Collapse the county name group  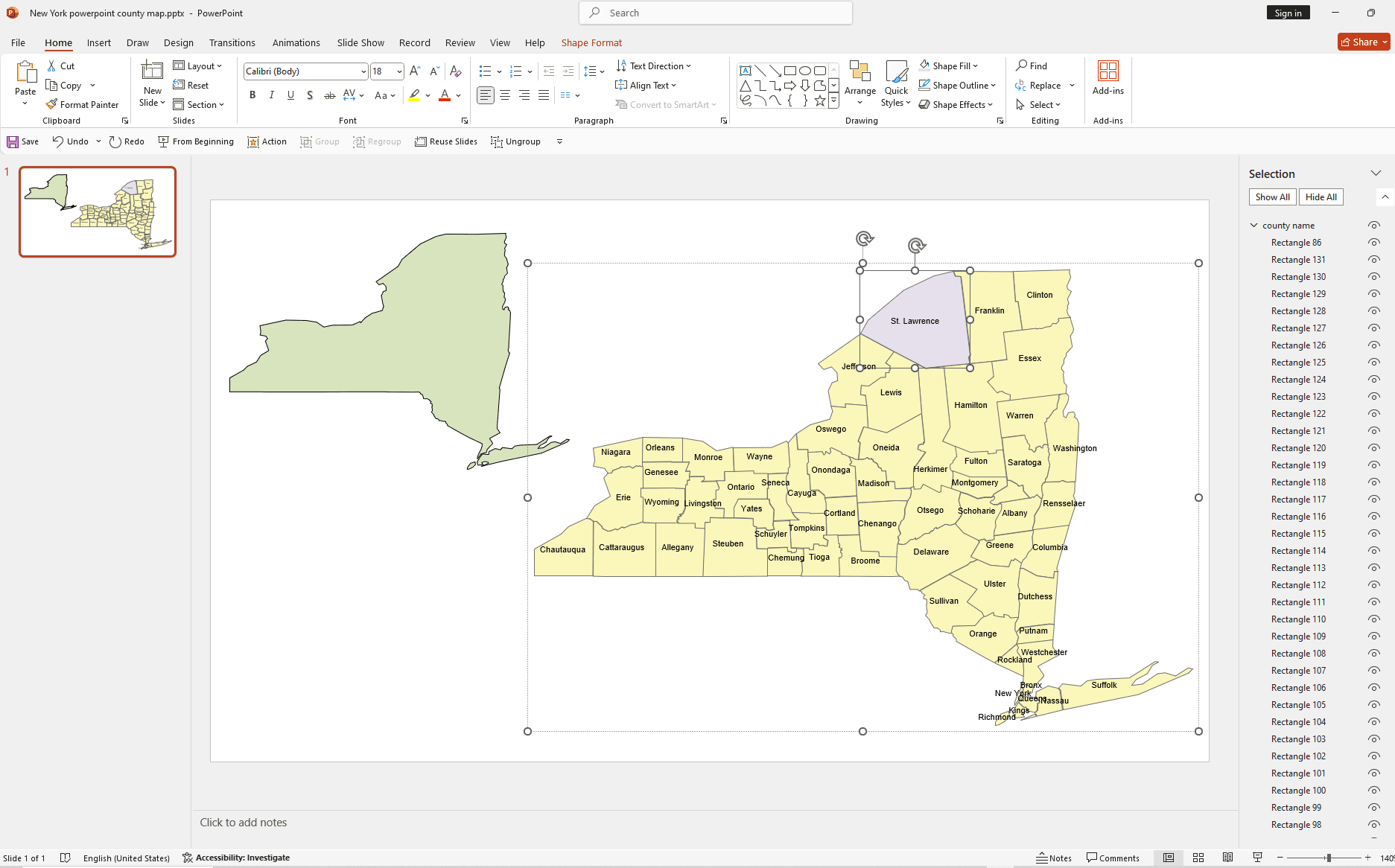(x=1254, y=226)
